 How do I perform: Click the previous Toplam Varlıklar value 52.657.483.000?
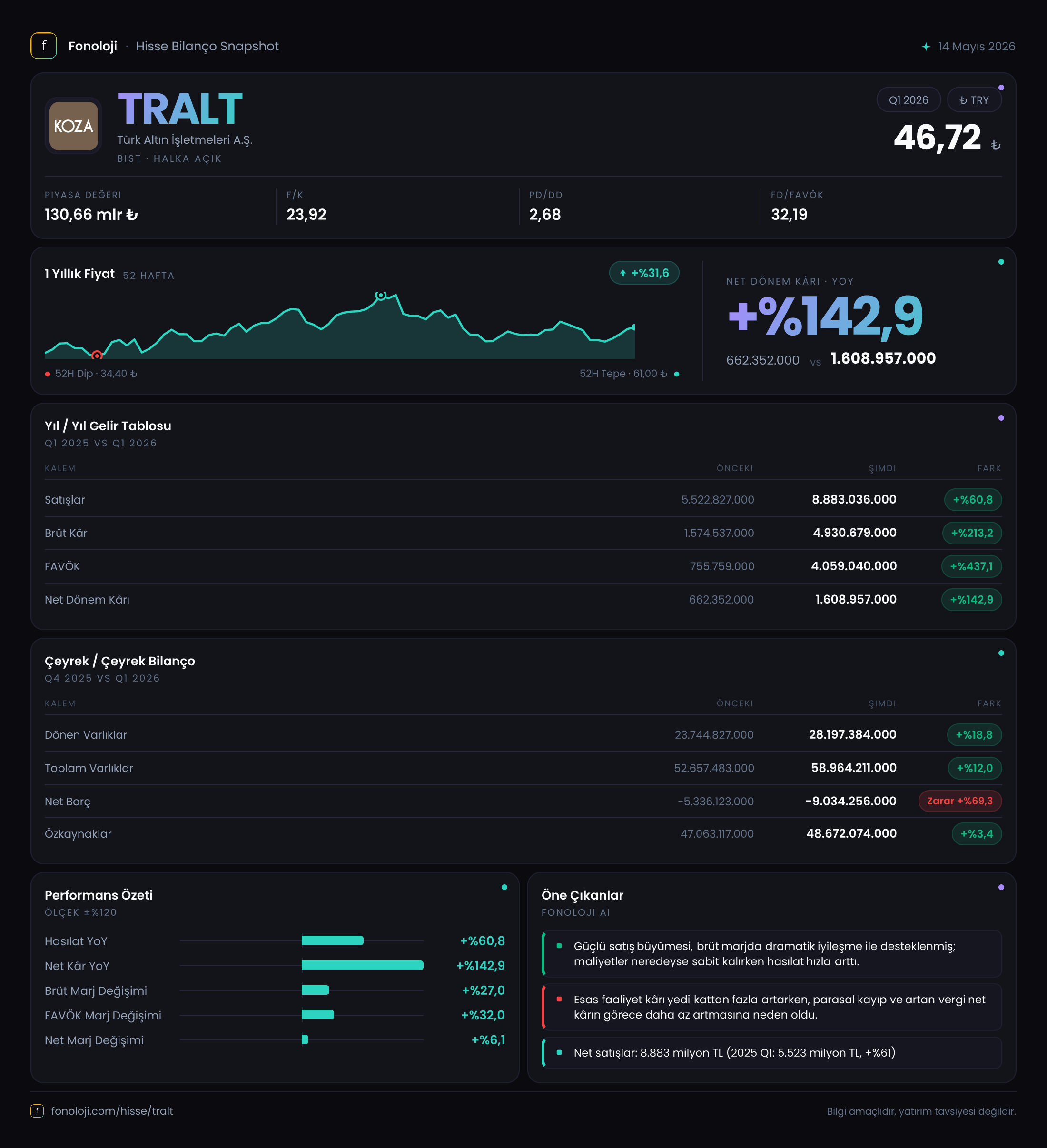click(714, 769)
